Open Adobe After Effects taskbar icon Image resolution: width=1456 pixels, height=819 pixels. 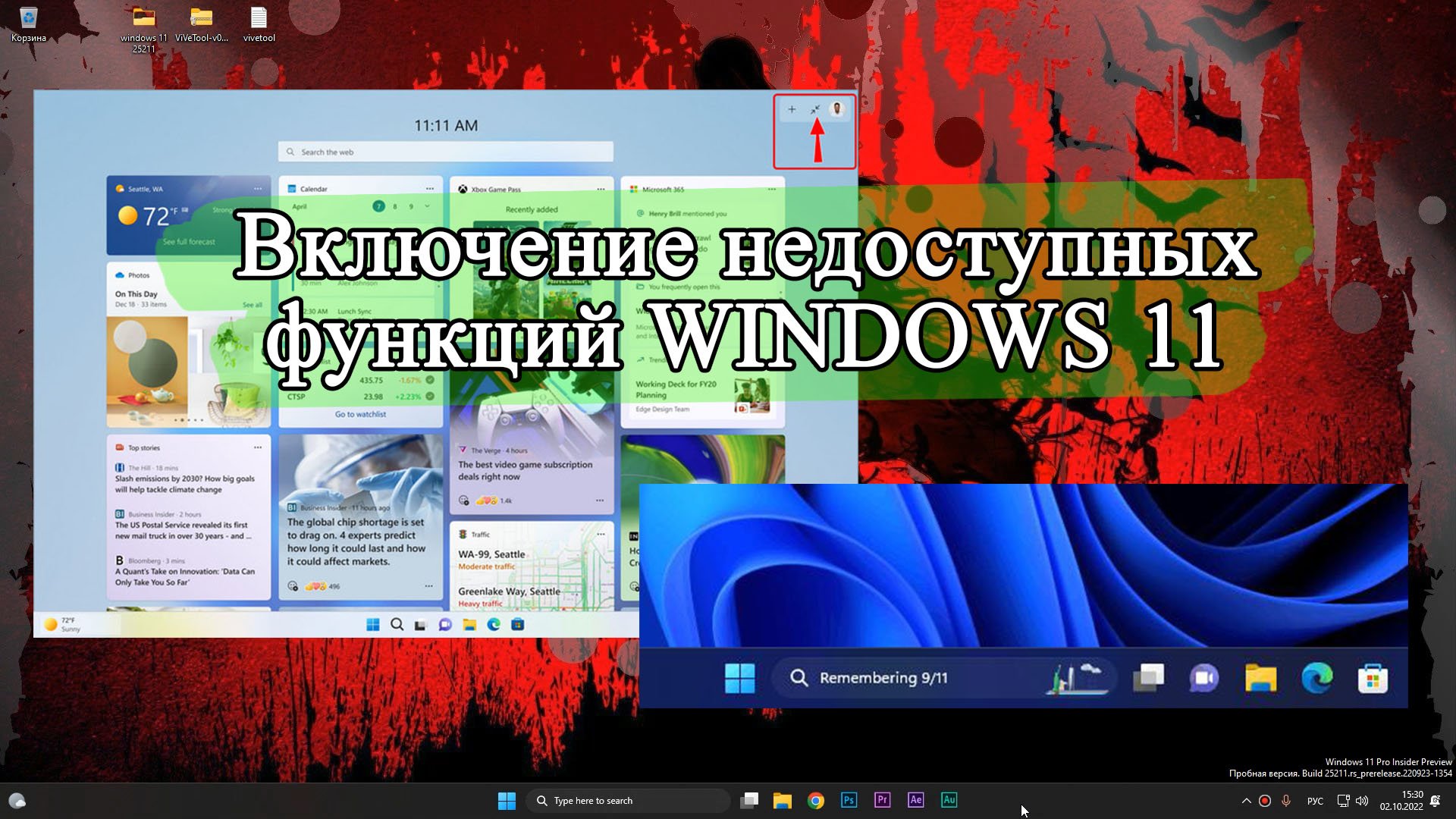pyautogui.click(x=915, y=800)
